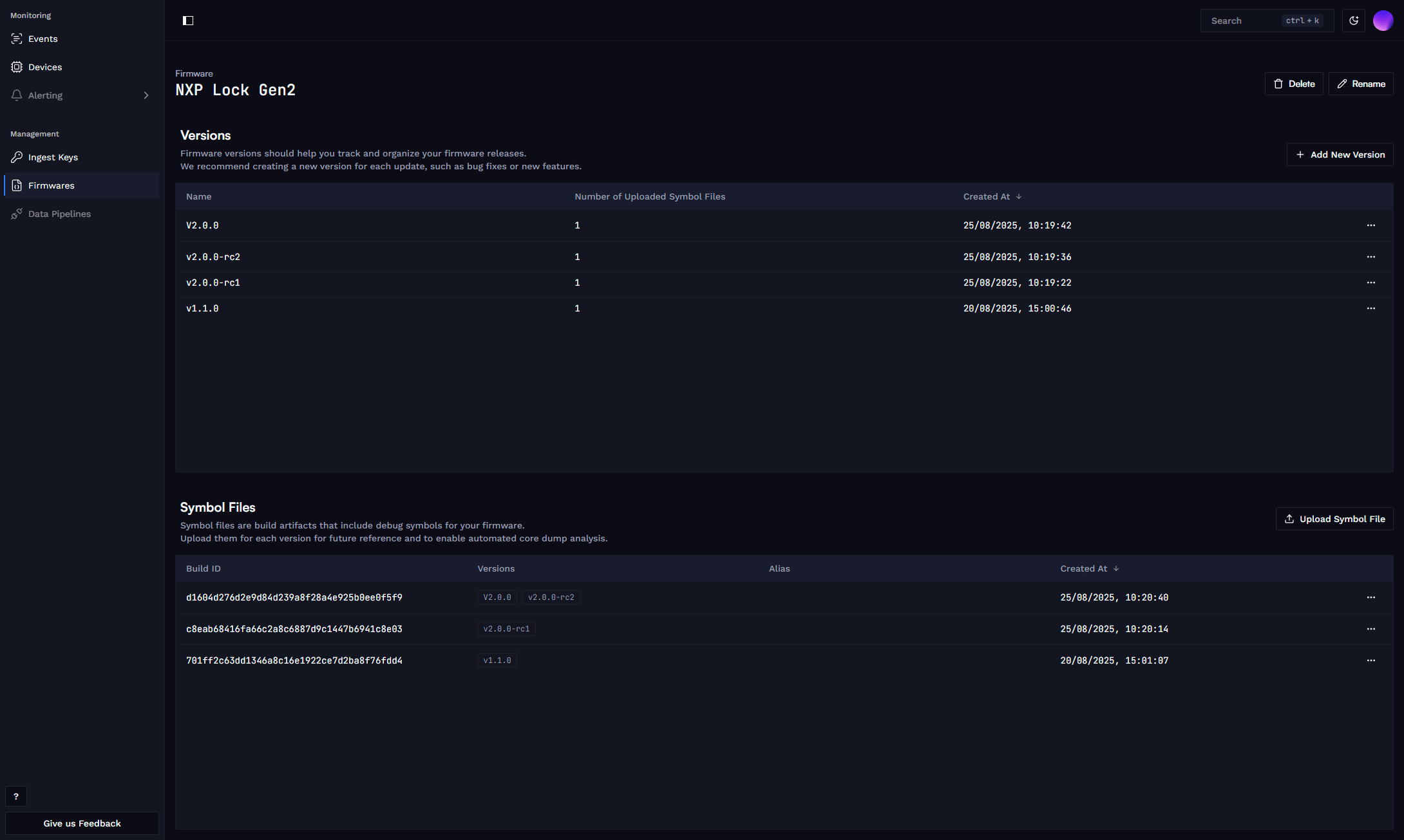Focus the Search field
Image resolution: width=1404 pixels, height=840 pixels.
[1267, 21]
